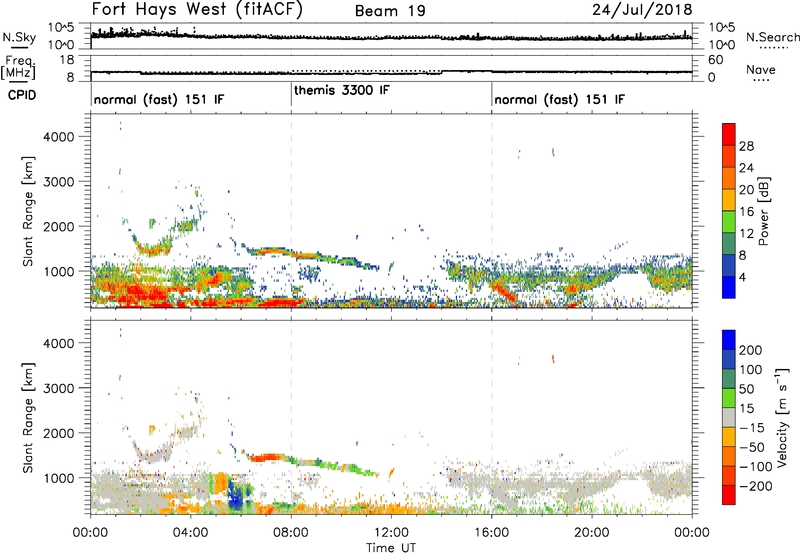Click the red top of the Power color bar
The width and height of the screenshot is (800, 554).
click(x=729, y=134)
